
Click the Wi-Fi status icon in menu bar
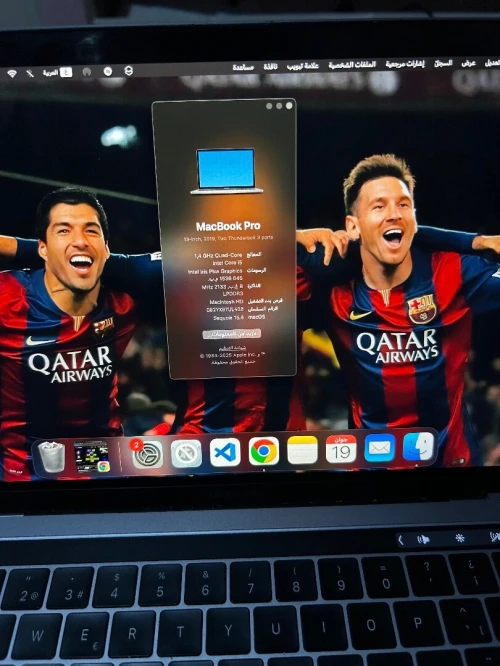click(x=12, y=74)
